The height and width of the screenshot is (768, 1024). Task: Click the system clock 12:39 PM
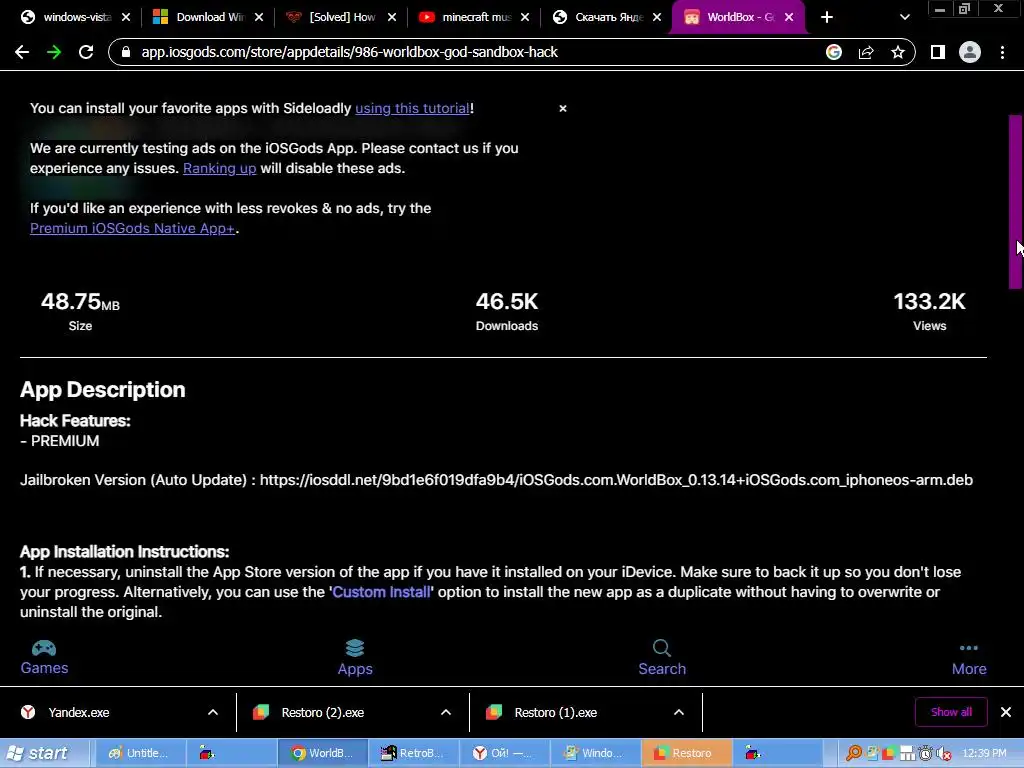(x=985, y=754)
